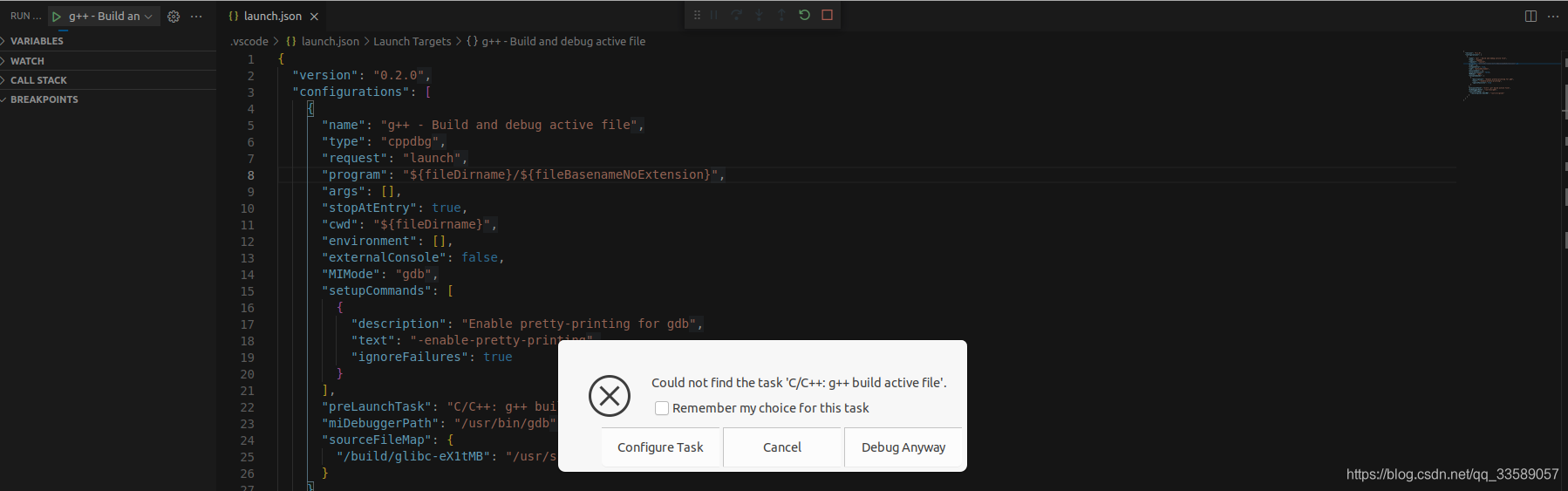The height and width of the screenshot is (491, 1568).
Task: Click the true value of stopAtEntry
Action: [447, 208]
